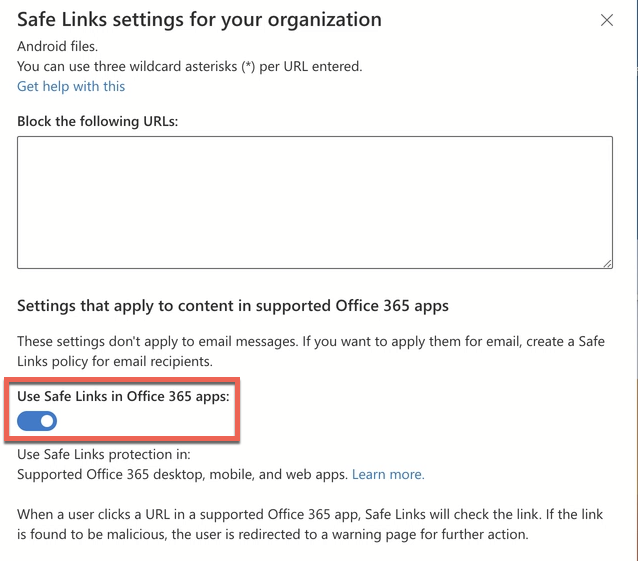Click the wildcard asterisks instruction text
This screenshot has width=638, height=561.
(x=190, y=66)
